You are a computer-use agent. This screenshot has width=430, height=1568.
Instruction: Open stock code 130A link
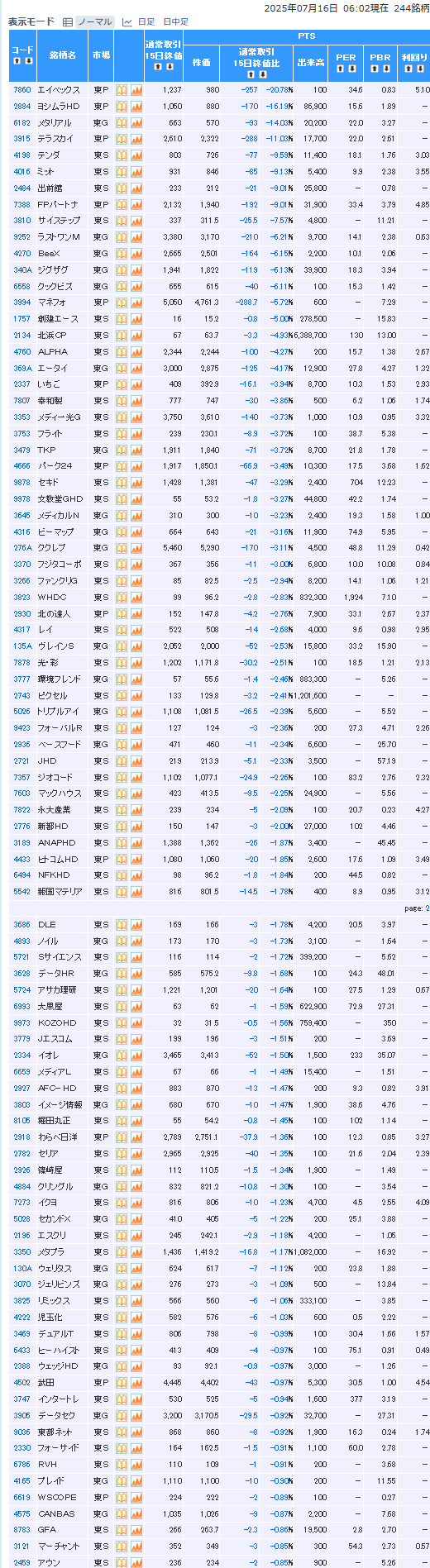(21, 1268)
